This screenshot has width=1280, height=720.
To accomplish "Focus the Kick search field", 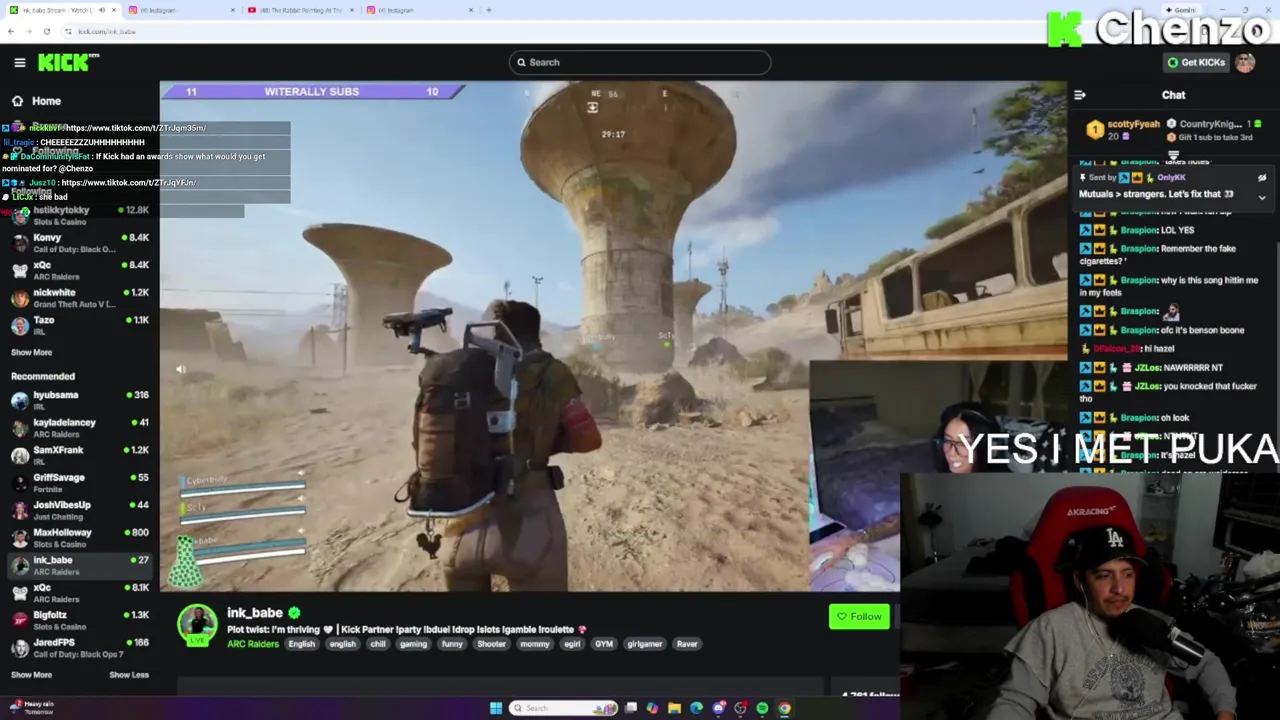I will [x=640, y=62].
